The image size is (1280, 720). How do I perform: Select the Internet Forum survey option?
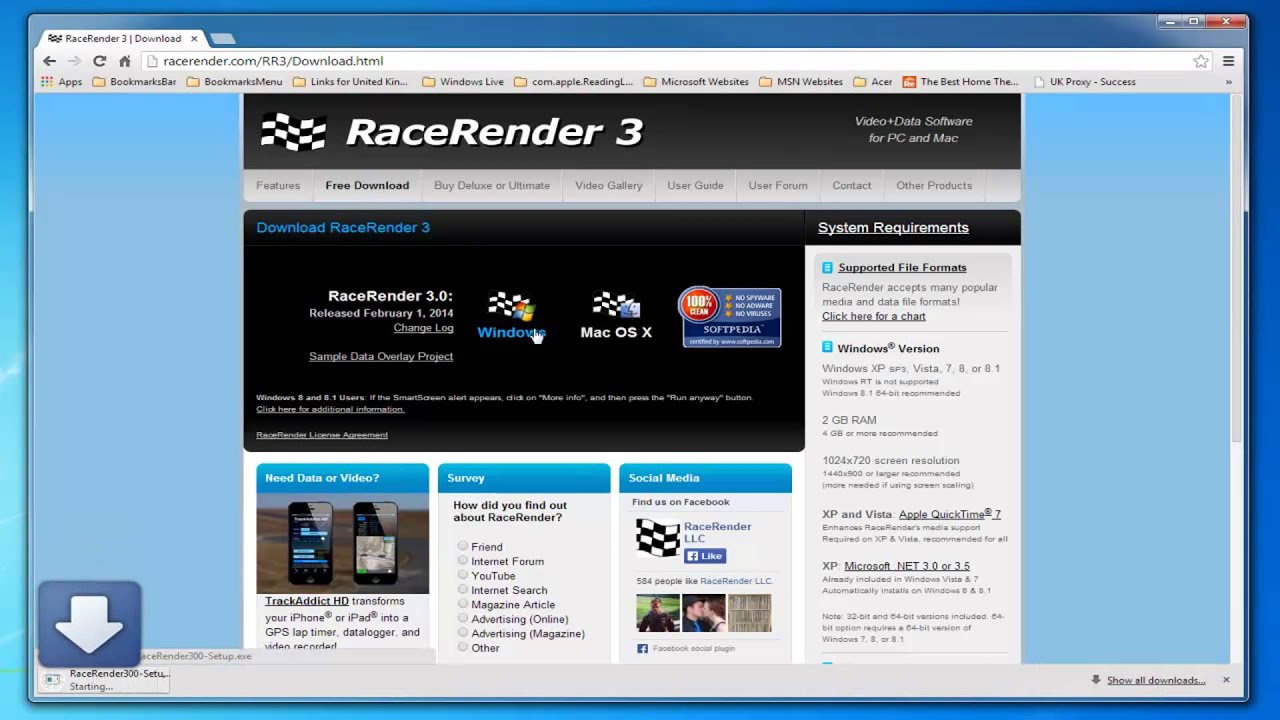pos(463,560)
